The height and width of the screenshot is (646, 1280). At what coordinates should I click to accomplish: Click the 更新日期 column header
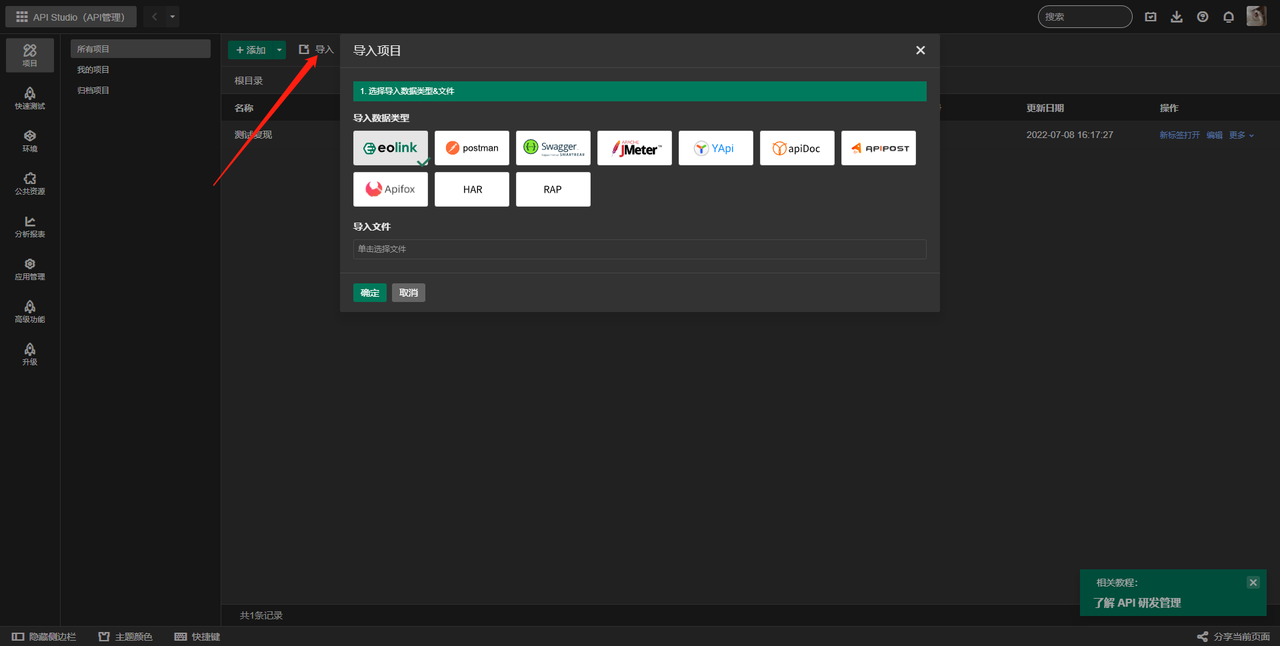coord(1045,108)
